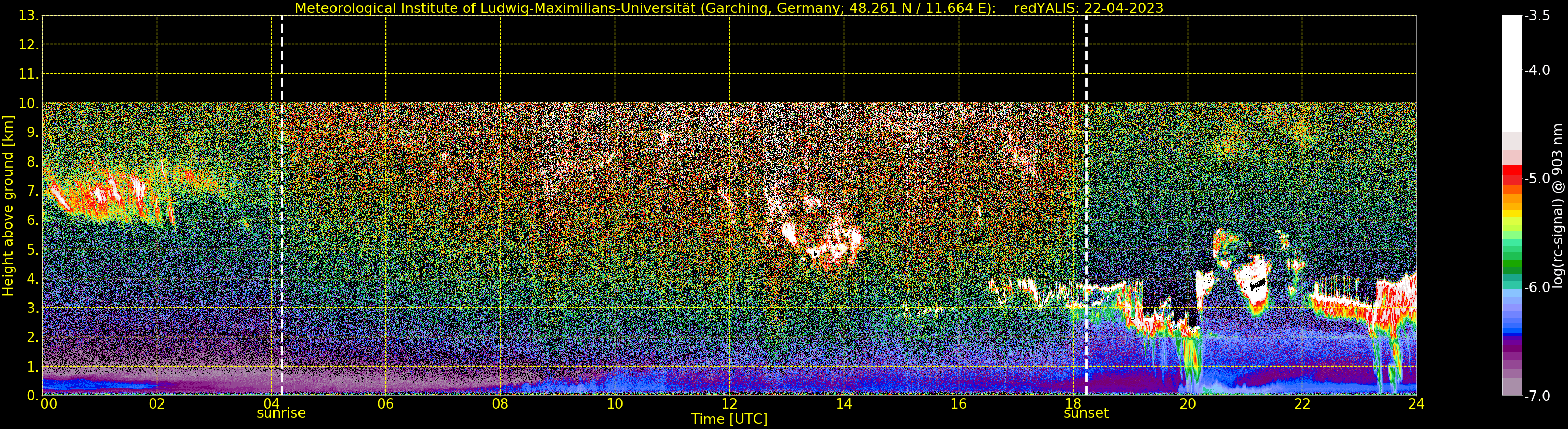The image size is (1568, 429).
Task: Click the '16' tick on the time axis
Action: coord(959,403)
